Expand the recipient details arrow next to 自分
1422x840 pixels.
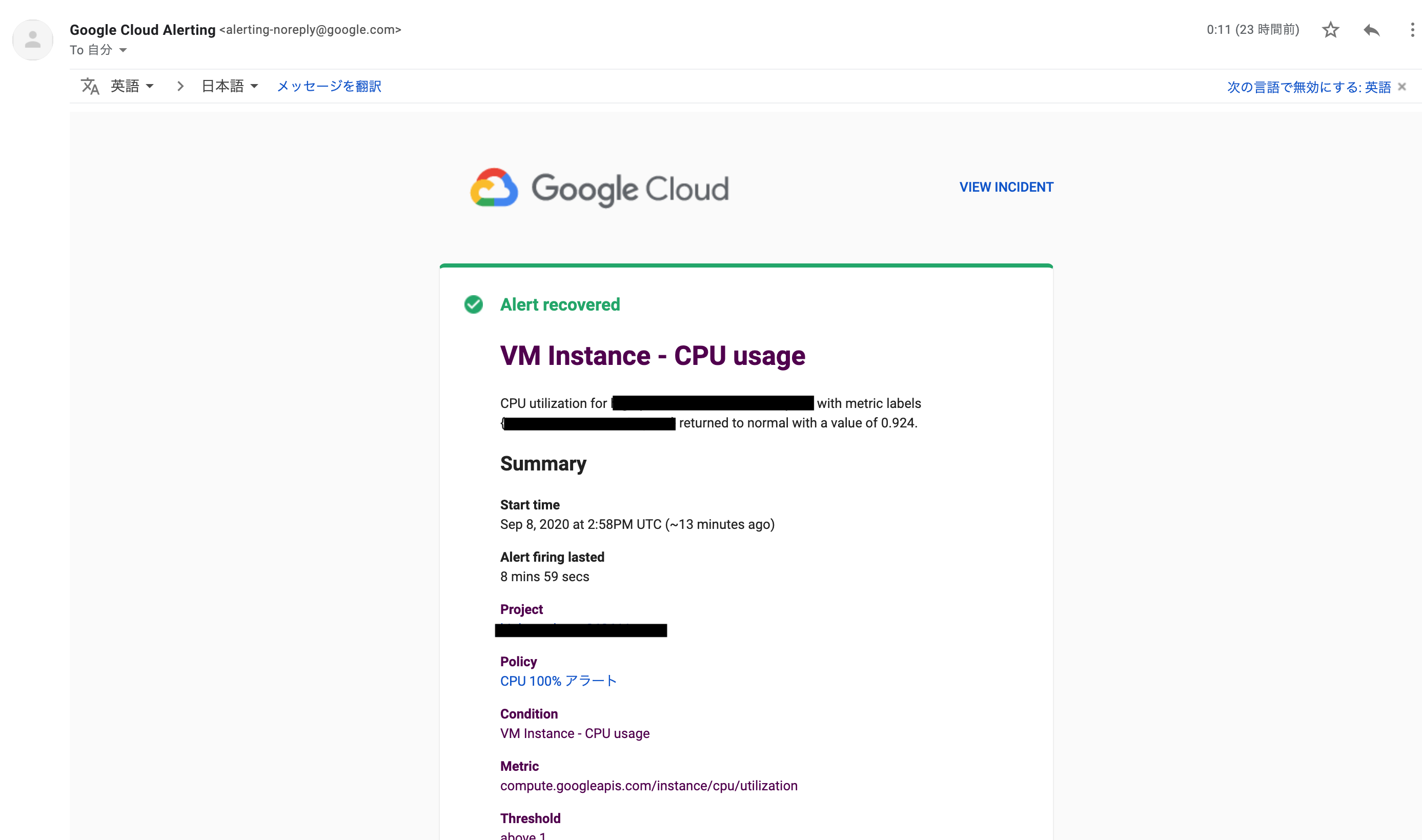(x=123, y=50)
